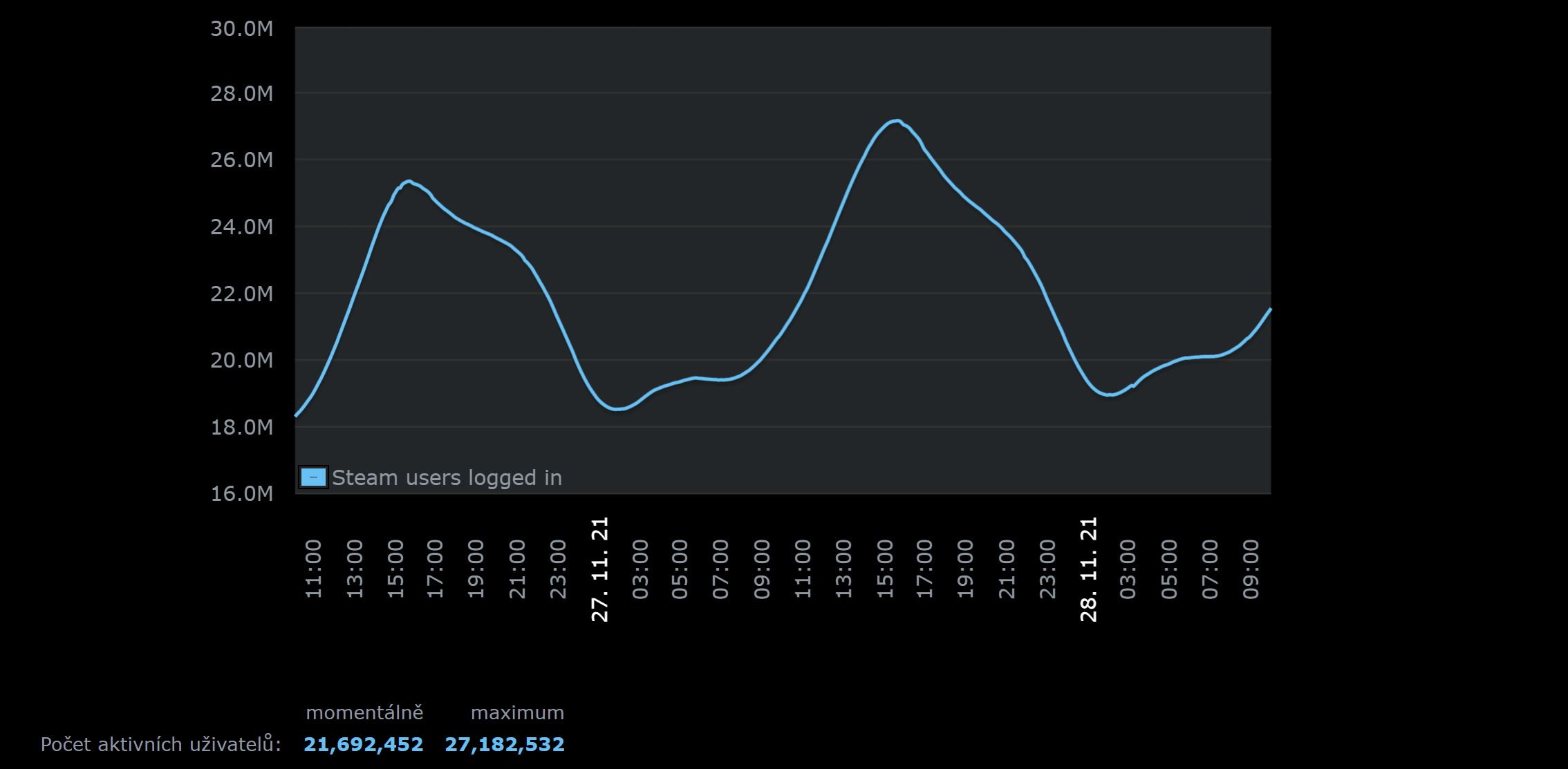Click the blue legend color swatch
Image resolution: width=1568 pixels, height=769 pixels.
click(313, 477)
